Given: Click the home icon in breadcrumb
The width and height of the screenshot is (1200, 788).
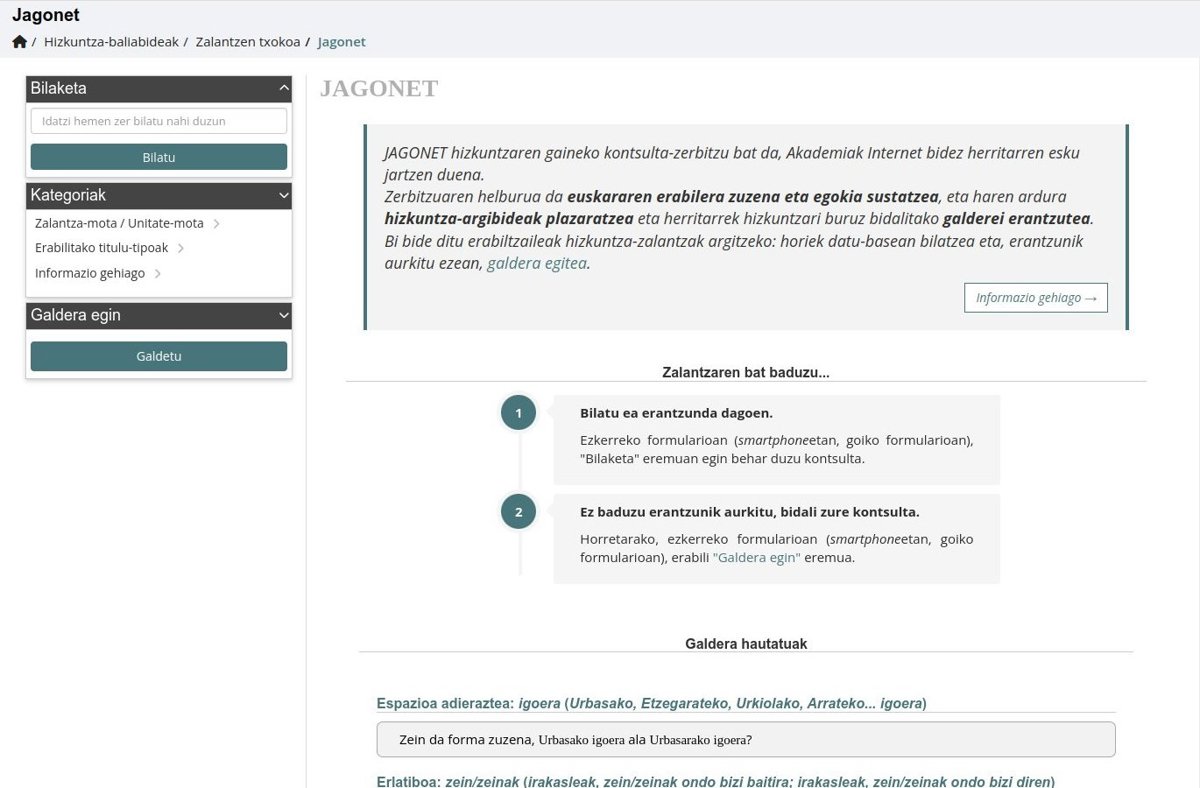Looking at the screenshot, I should (19, 42).
